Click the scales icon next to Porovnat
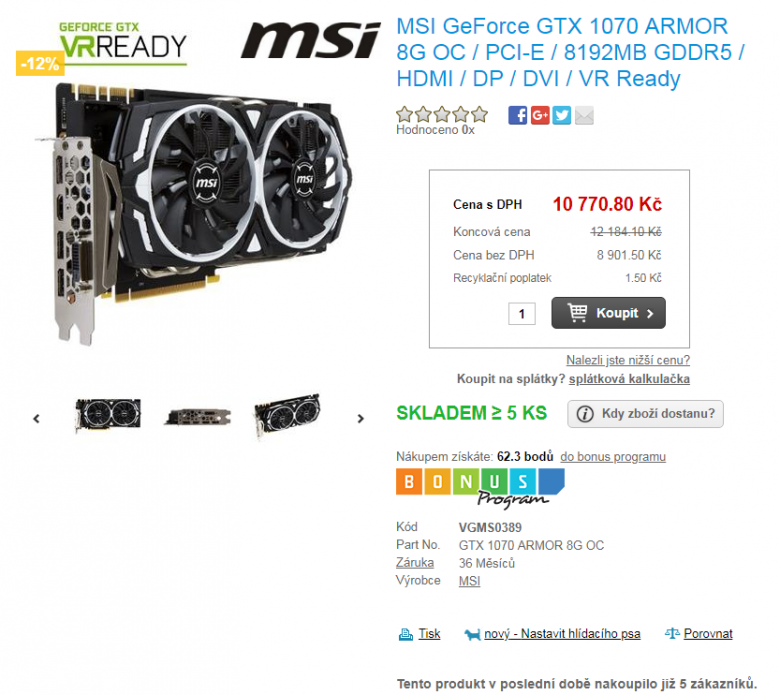Viewport: 780px width, 695px height. pos(672,634)
